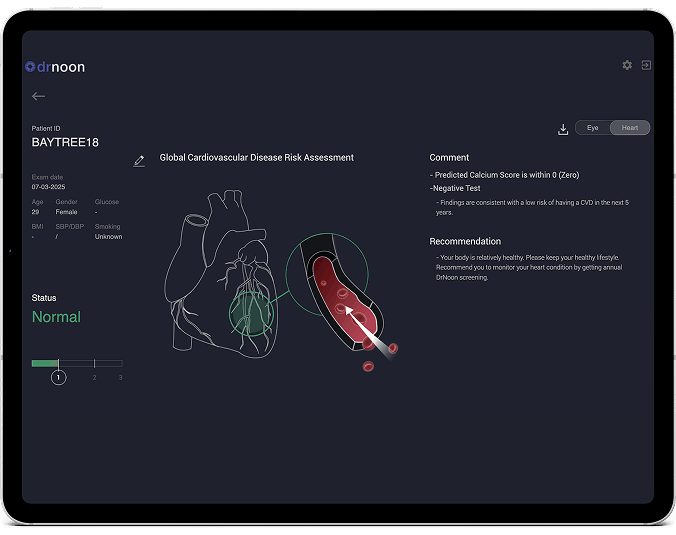The width and height of the screenshot is (676, 535).
Task: Click the green status progress bar
Action: pos(45,363)
